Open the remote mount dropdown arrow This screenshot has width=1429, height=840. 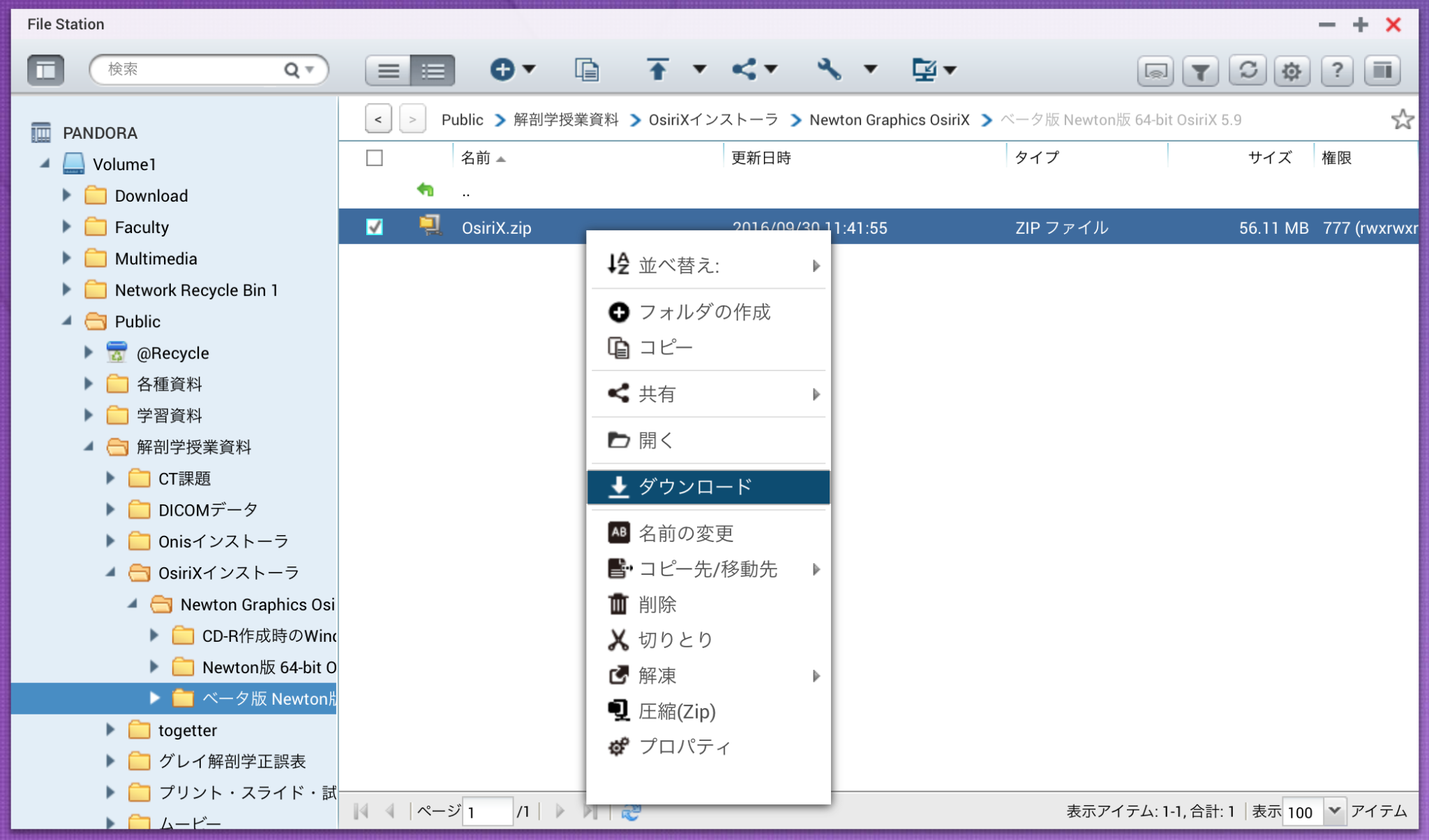point(950,69)
